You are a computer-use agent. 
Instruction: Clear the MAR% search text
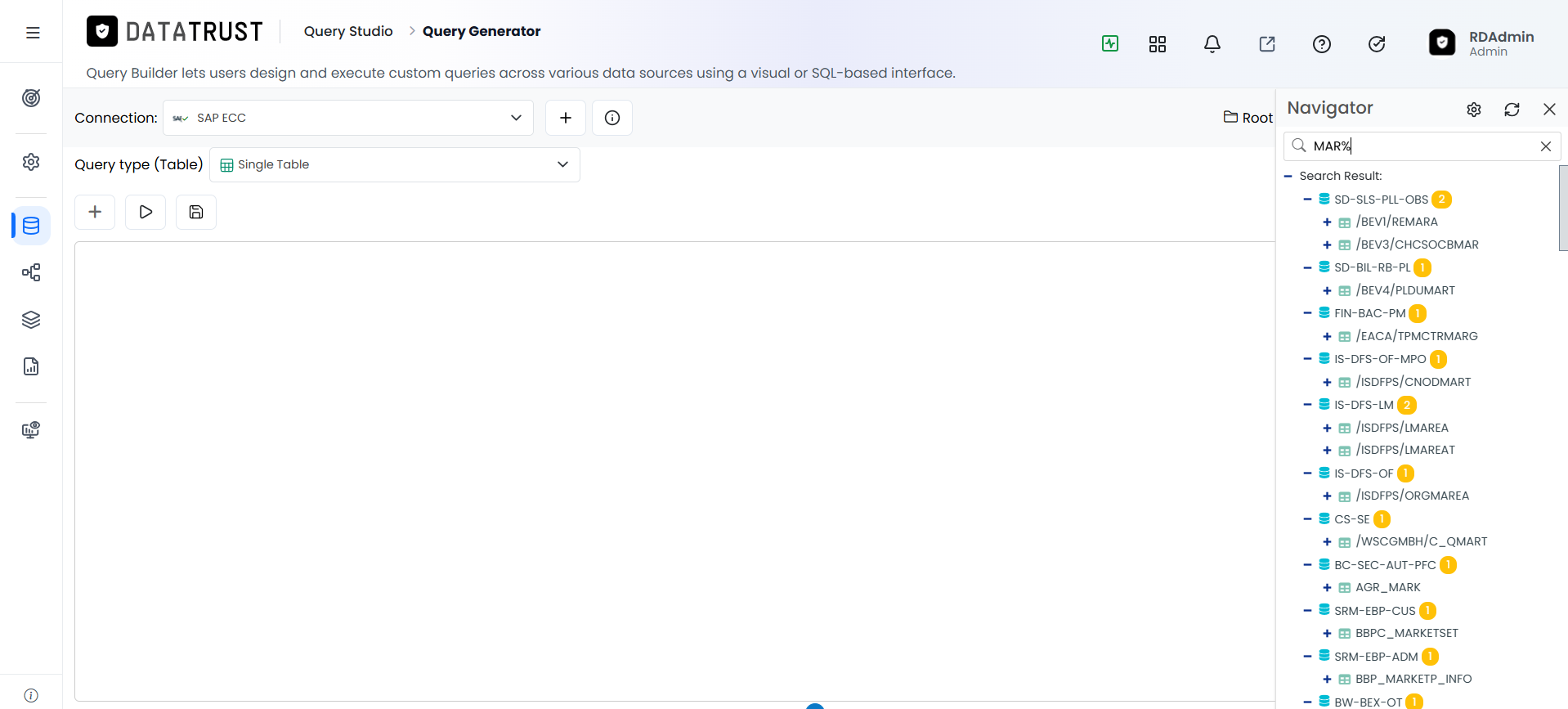[x=1546, y=146]
